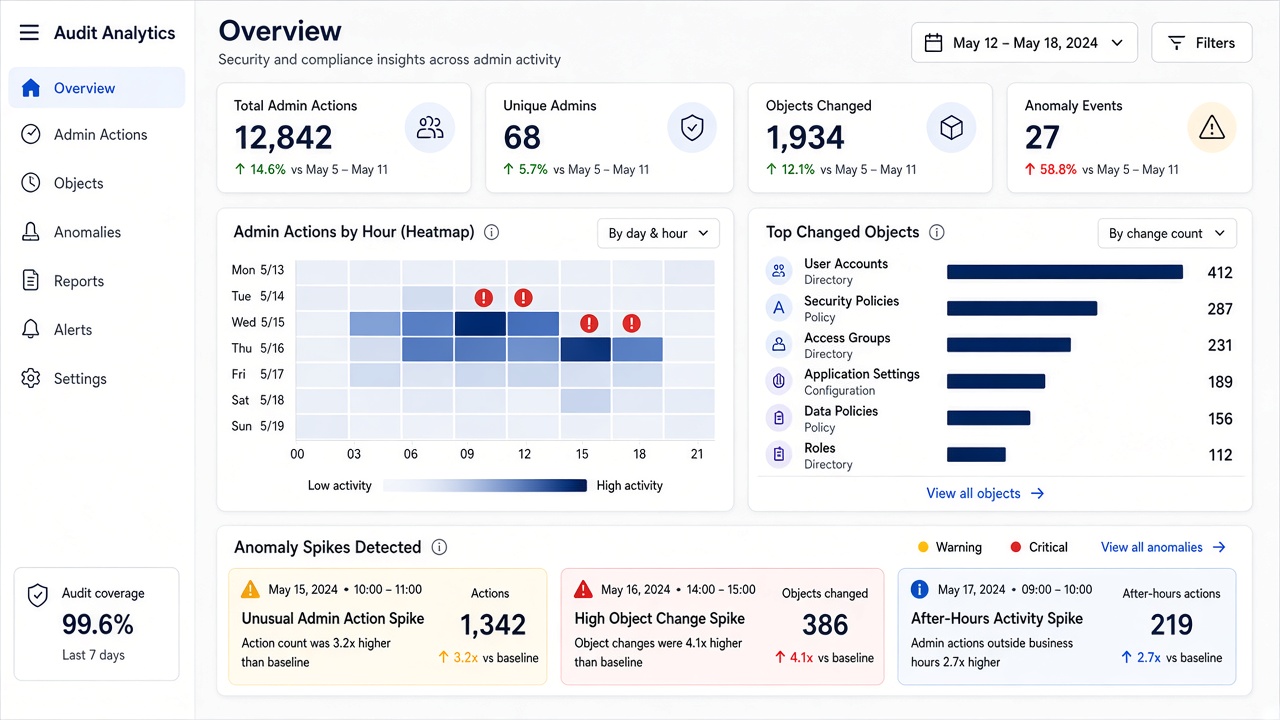The image size is (1280, 720).
Task: Open the May 12 – May 18 date range dropdown
Action: [x=1024, y=43]
